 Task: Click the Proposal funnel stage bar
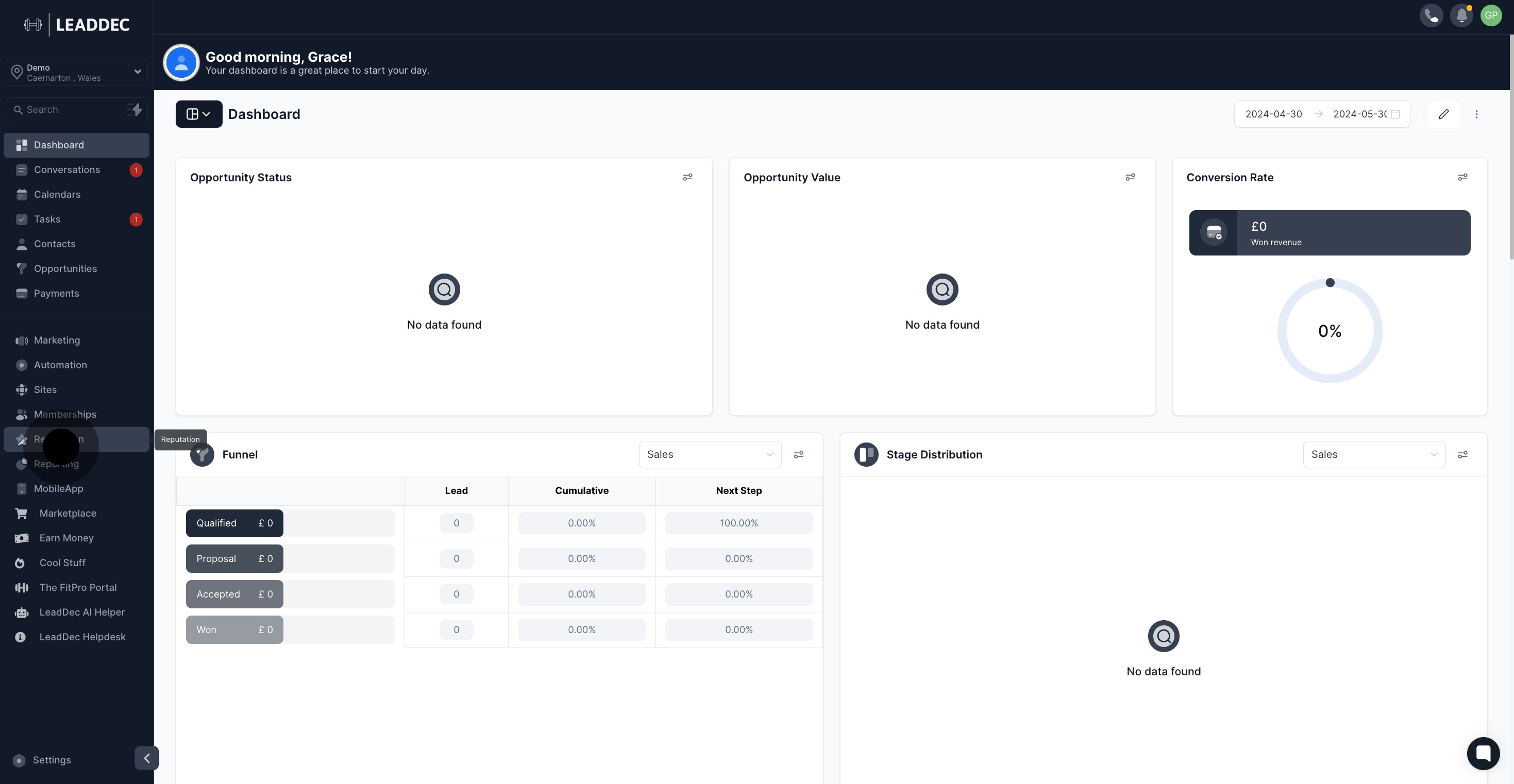click(234, 558)
